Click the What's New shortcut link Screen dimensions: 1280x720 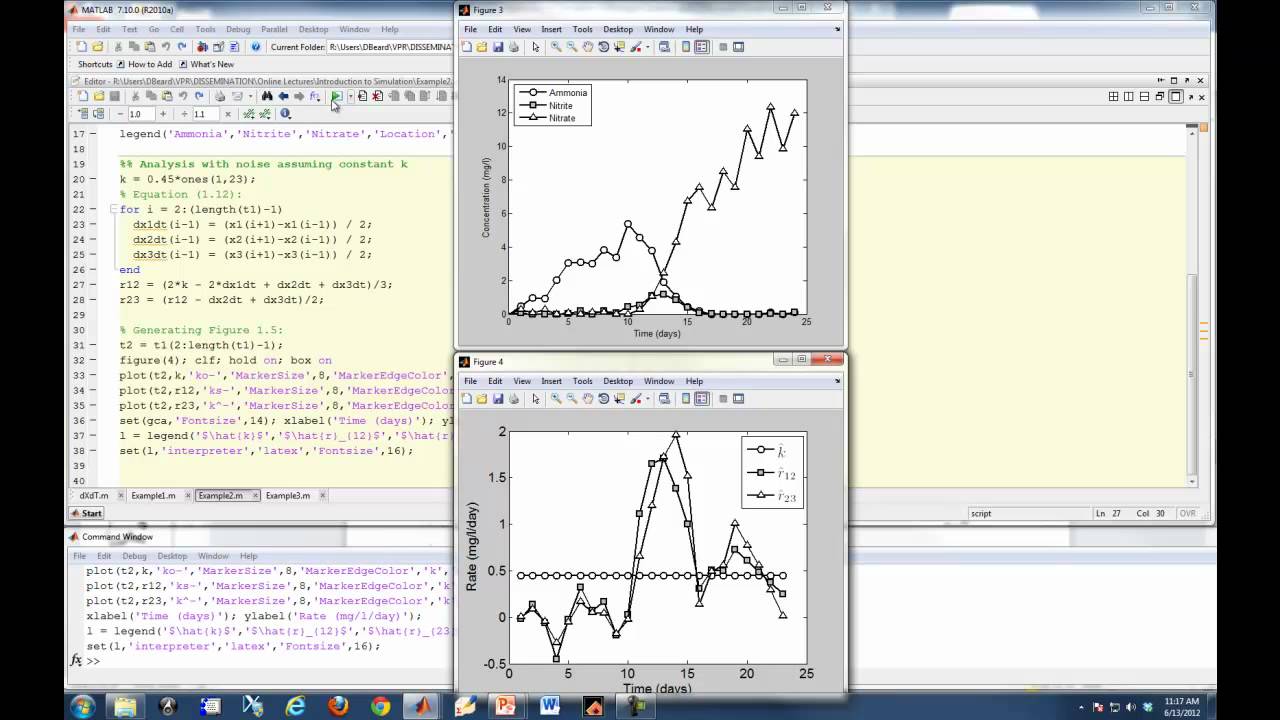click(x=205, y=64)
